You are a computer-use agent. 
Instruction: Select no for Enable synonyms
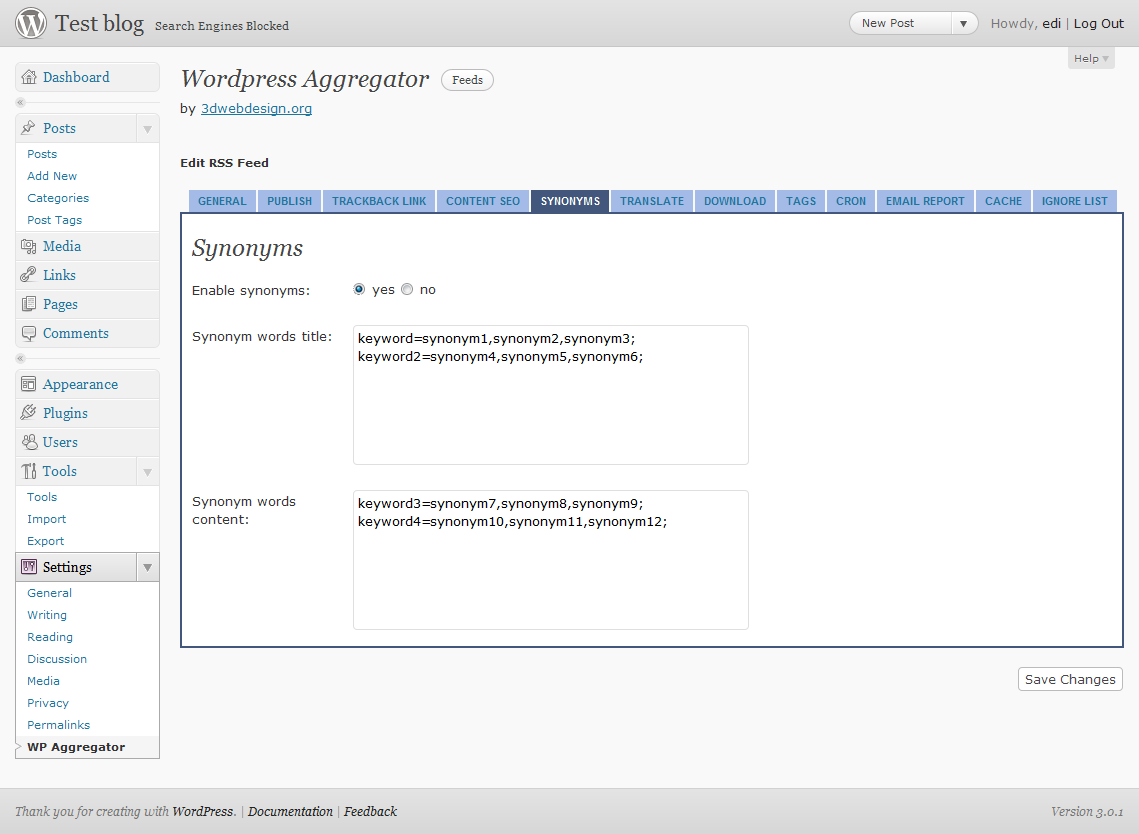(x=407, y=289)
